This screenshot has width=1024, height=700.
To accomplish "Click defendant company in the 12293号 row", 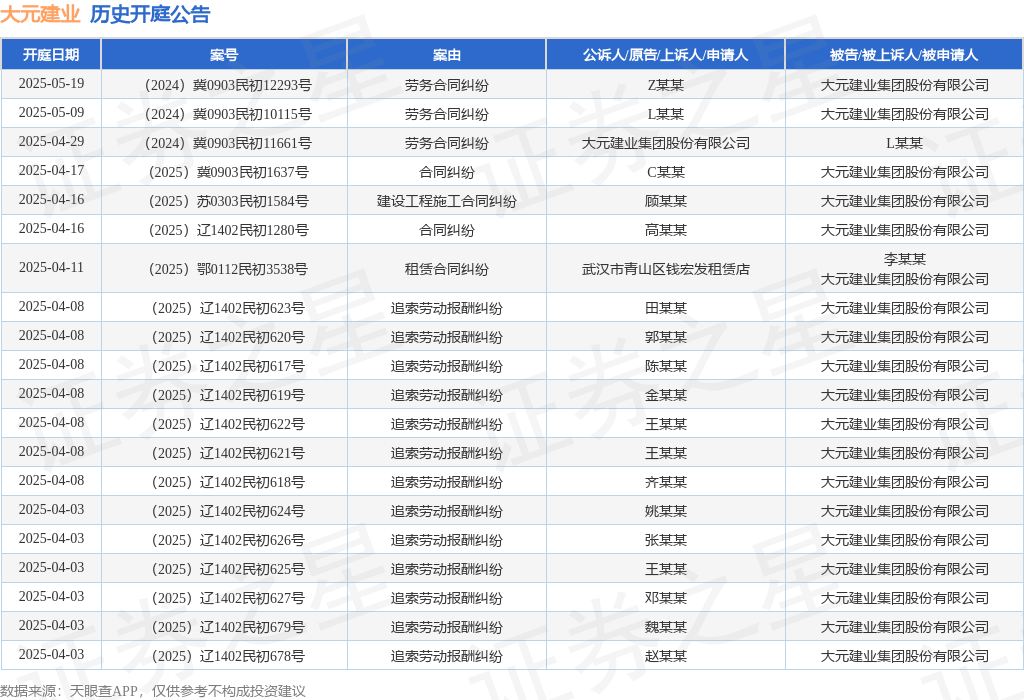I will click(x=904, y=86).
